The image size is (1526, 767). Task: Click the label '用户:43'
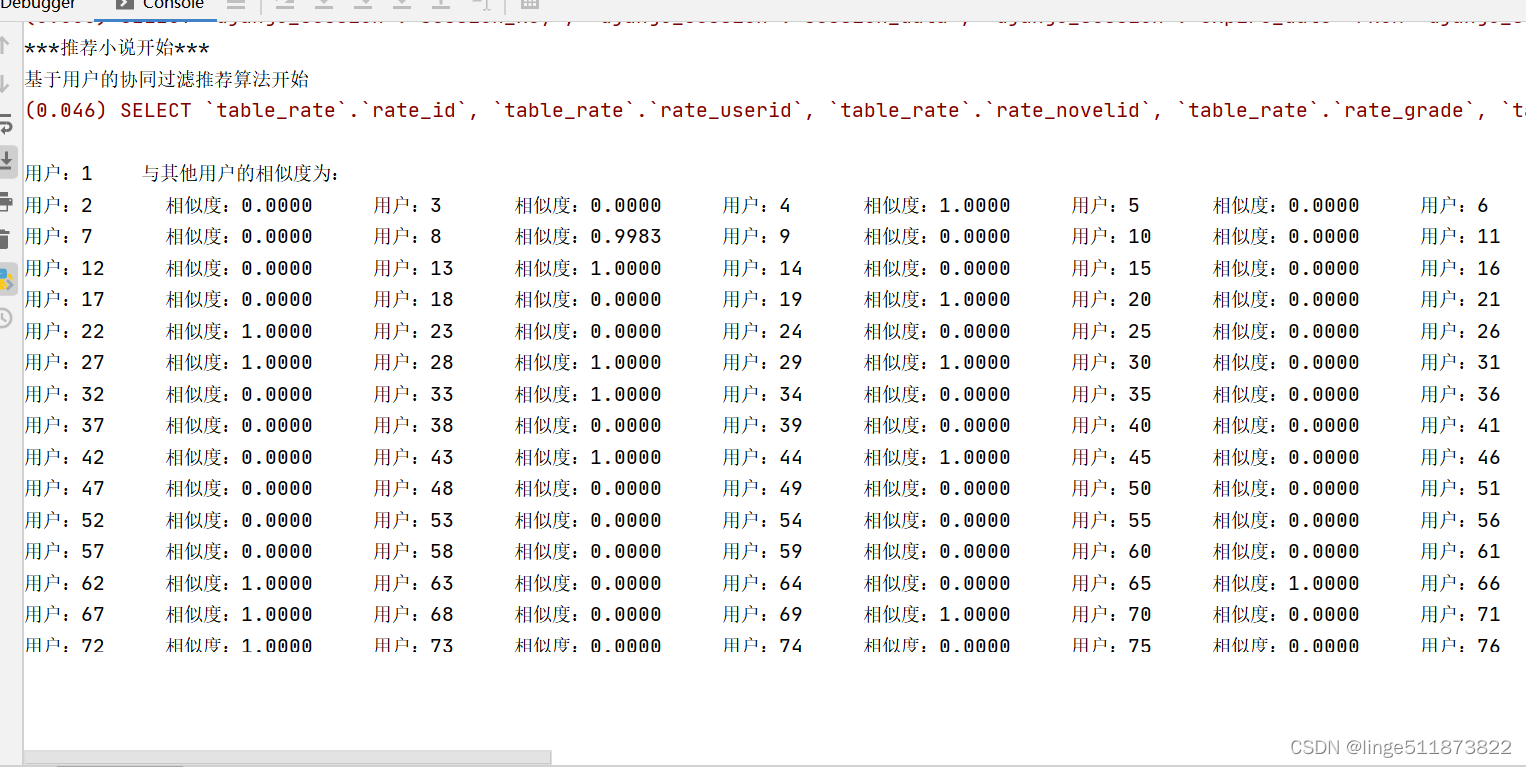pyautogui.click(x=414, y=458)
